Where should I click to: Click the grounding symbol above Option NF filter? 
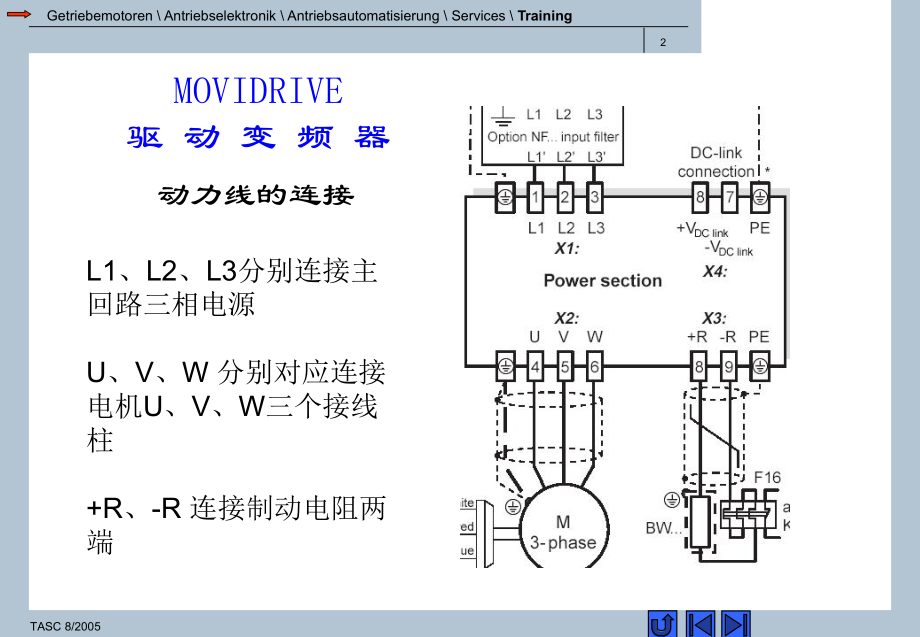click(503, 117)
